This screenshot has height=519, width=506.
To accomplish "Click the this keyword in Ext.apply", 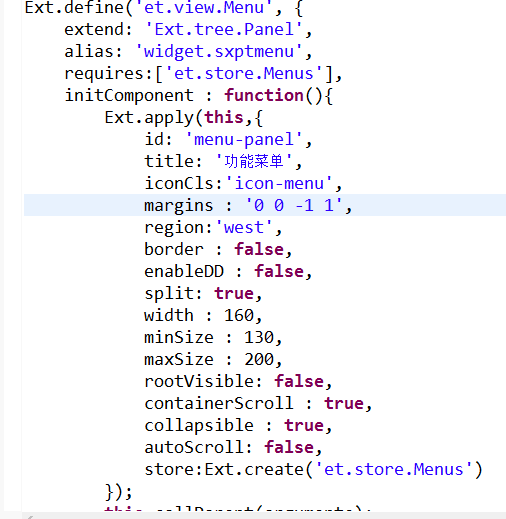I will (x=224, y=117).
